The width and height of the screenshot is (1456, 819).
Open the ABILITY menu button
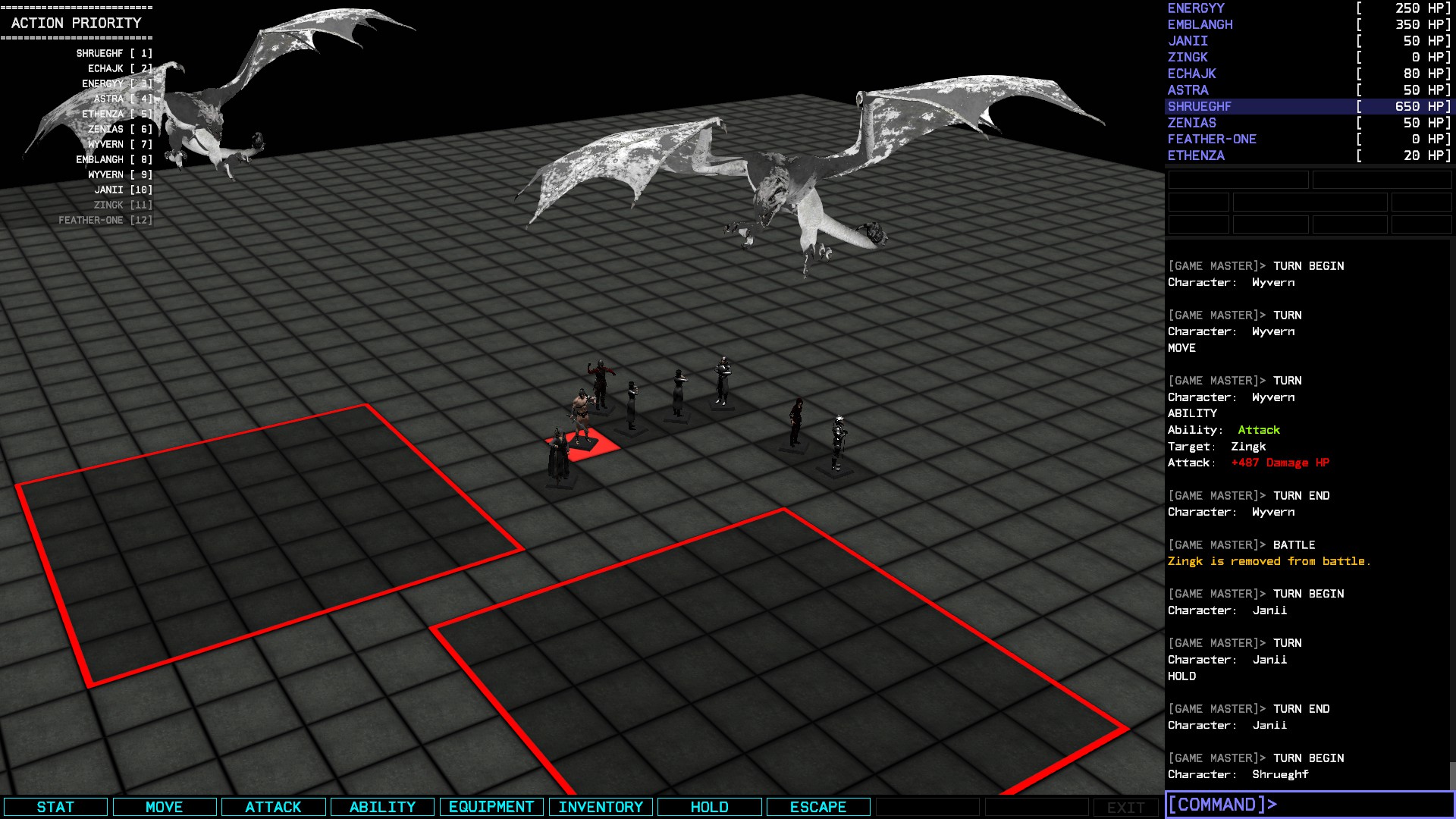coord(382,807)
